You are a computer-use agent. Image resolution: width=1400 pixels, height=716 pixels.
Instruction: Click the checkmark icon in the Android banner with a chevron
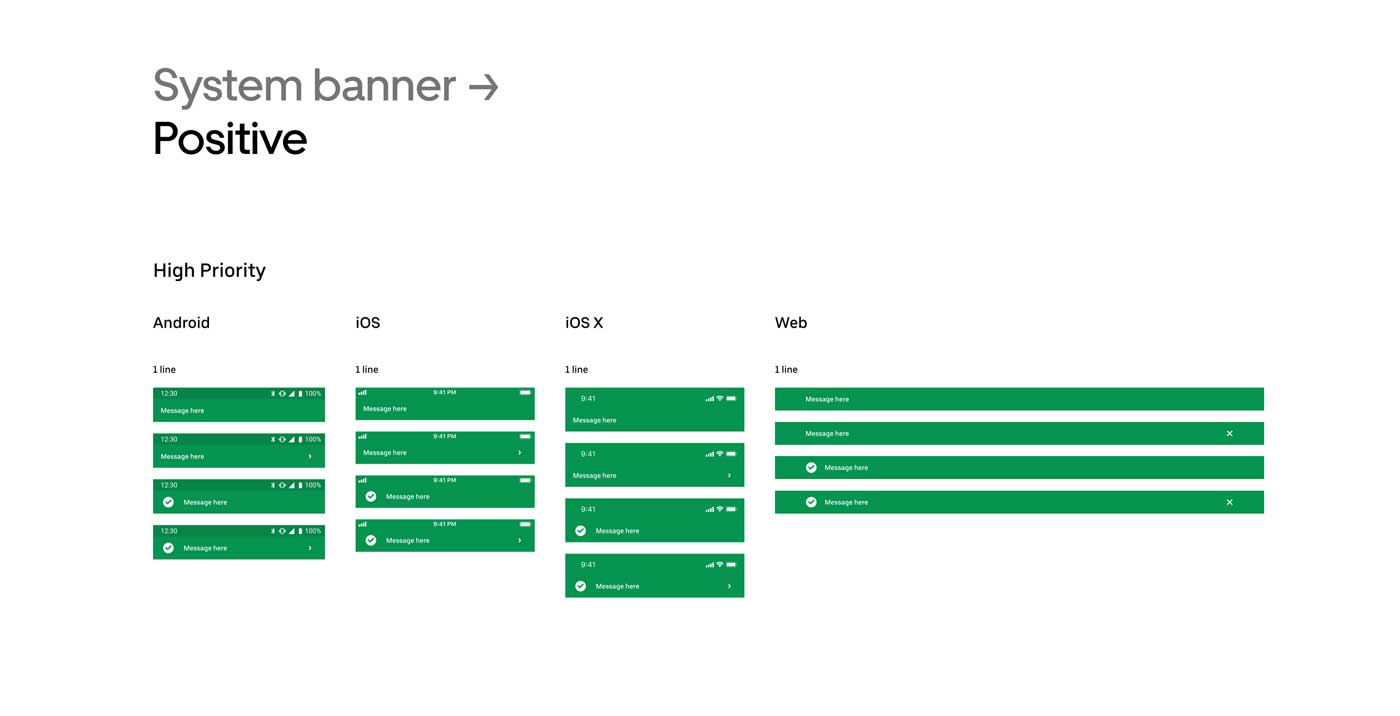pos(168,548)
